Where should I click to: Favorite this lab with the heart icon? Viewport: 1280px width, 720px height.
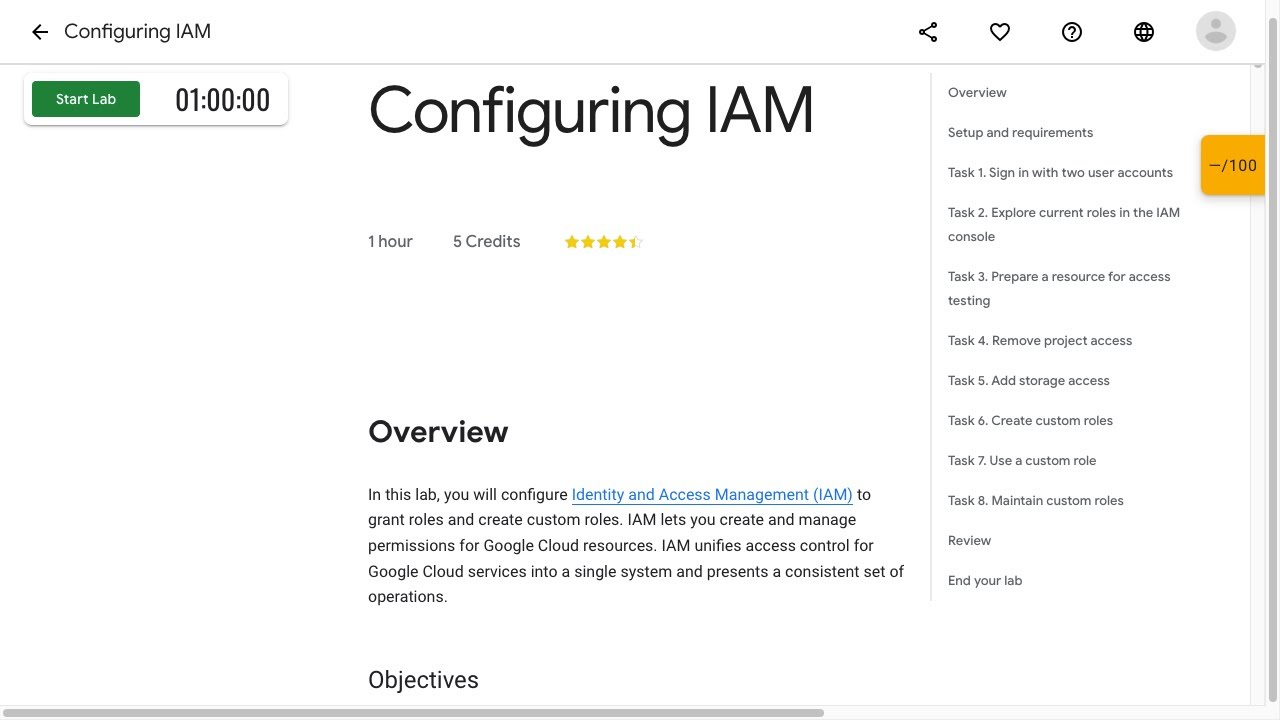1000,32
